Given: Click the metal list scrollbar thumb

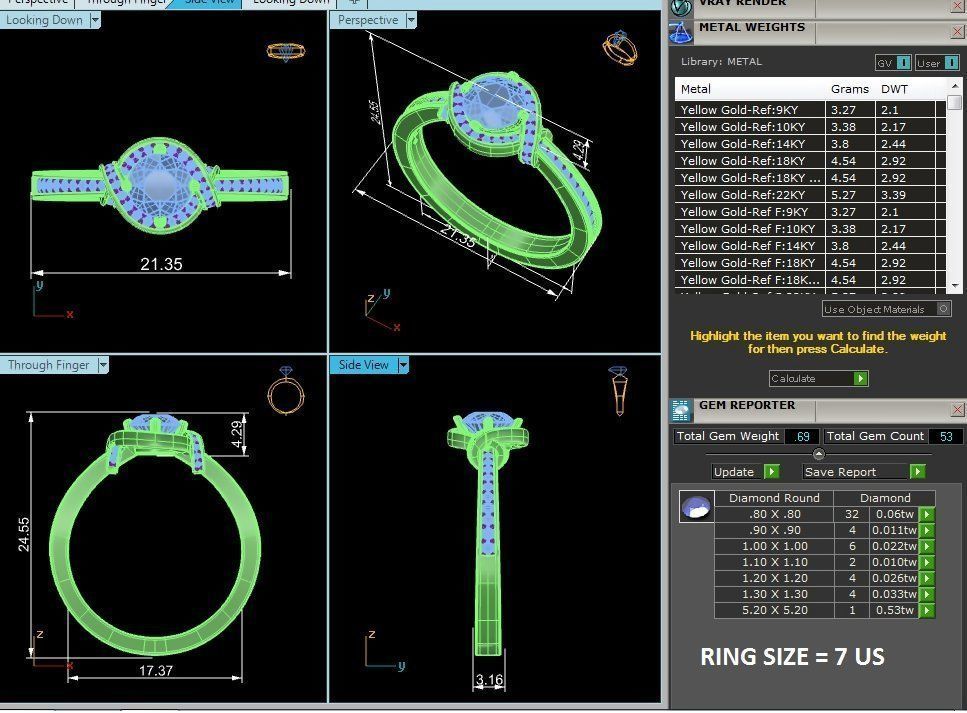Looking at the screenshot, I should pyautogui.click(x=955, y=102).
